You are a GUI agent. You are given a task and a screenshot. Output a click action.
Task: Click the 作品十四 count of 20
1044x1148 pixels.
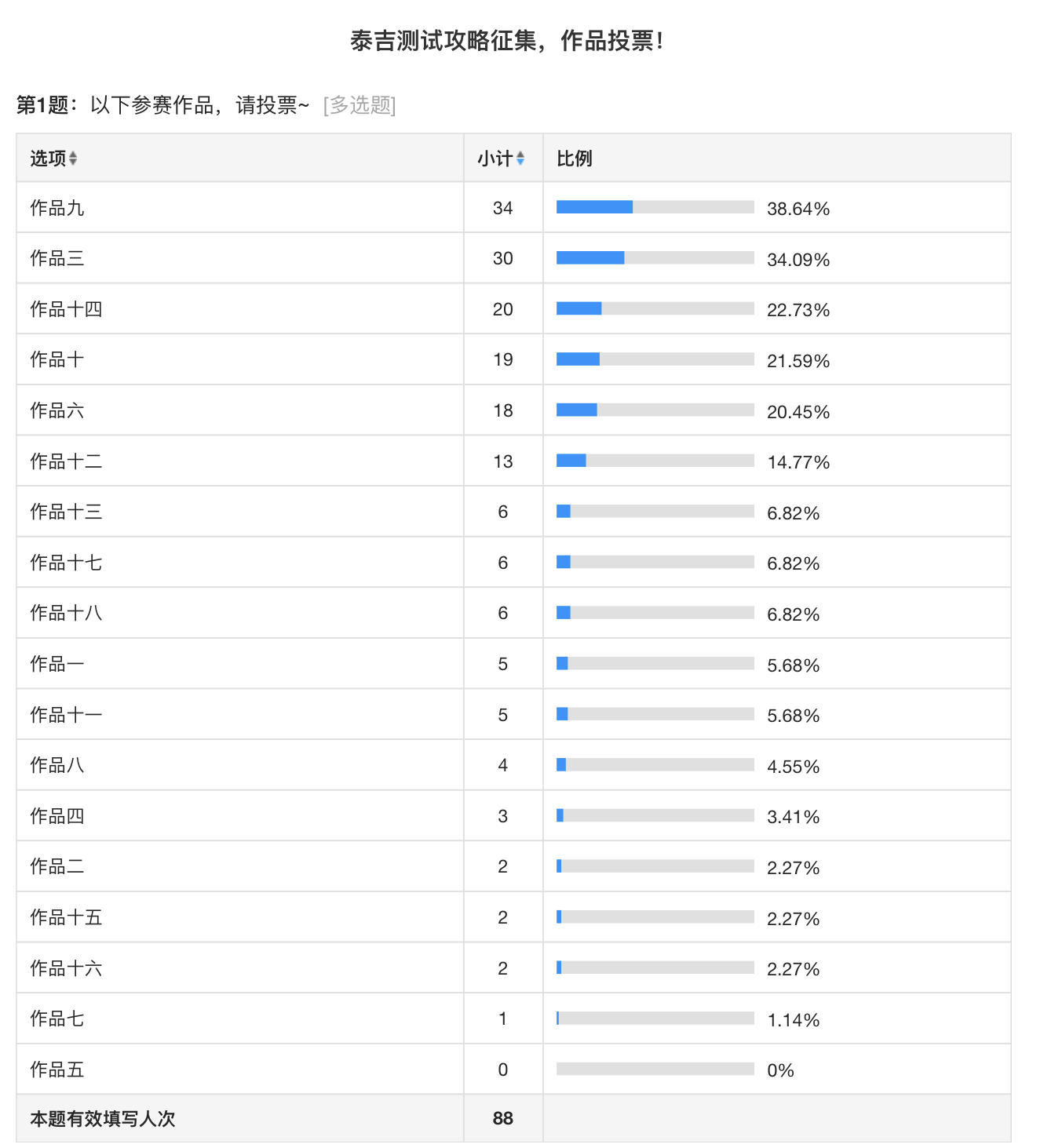[x=503, y=309]
